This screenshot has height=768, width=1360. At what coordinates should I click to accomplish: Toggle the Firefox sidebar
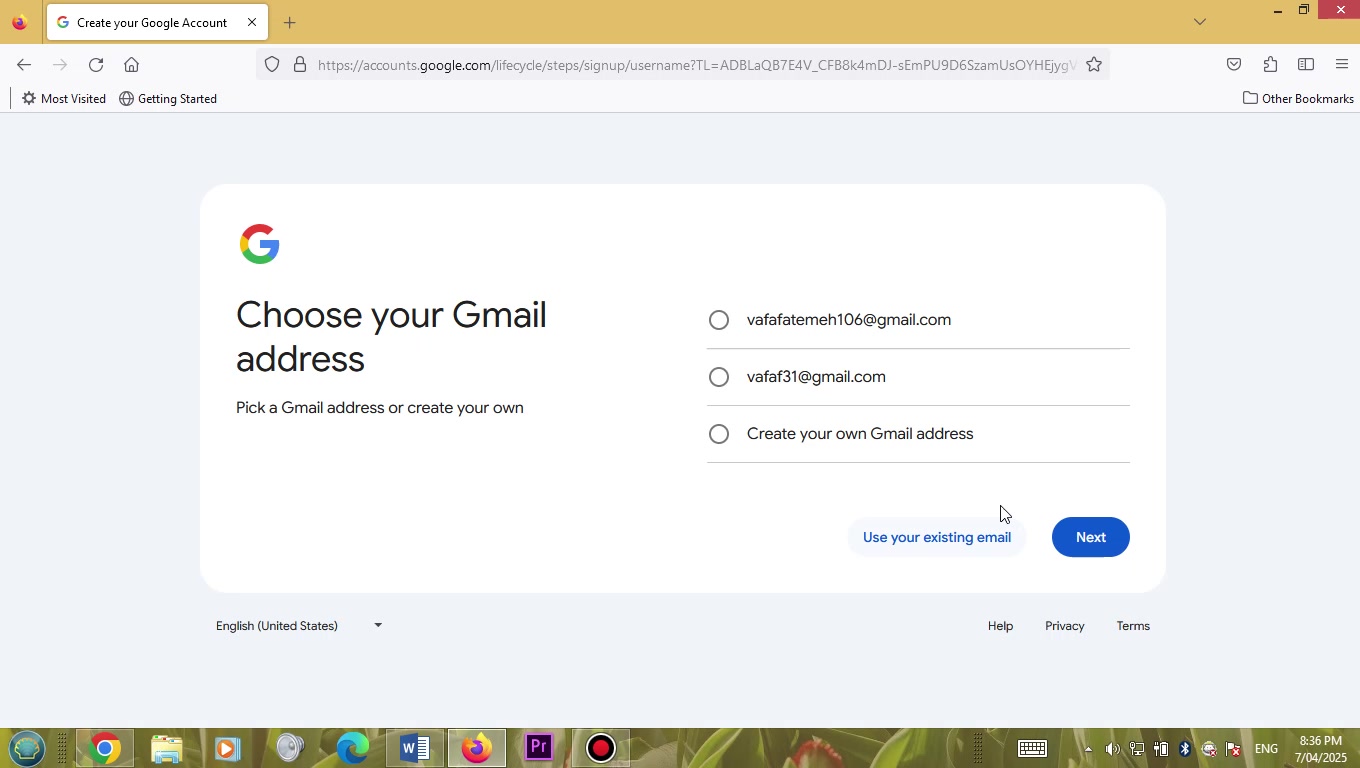click(1306, 65)
